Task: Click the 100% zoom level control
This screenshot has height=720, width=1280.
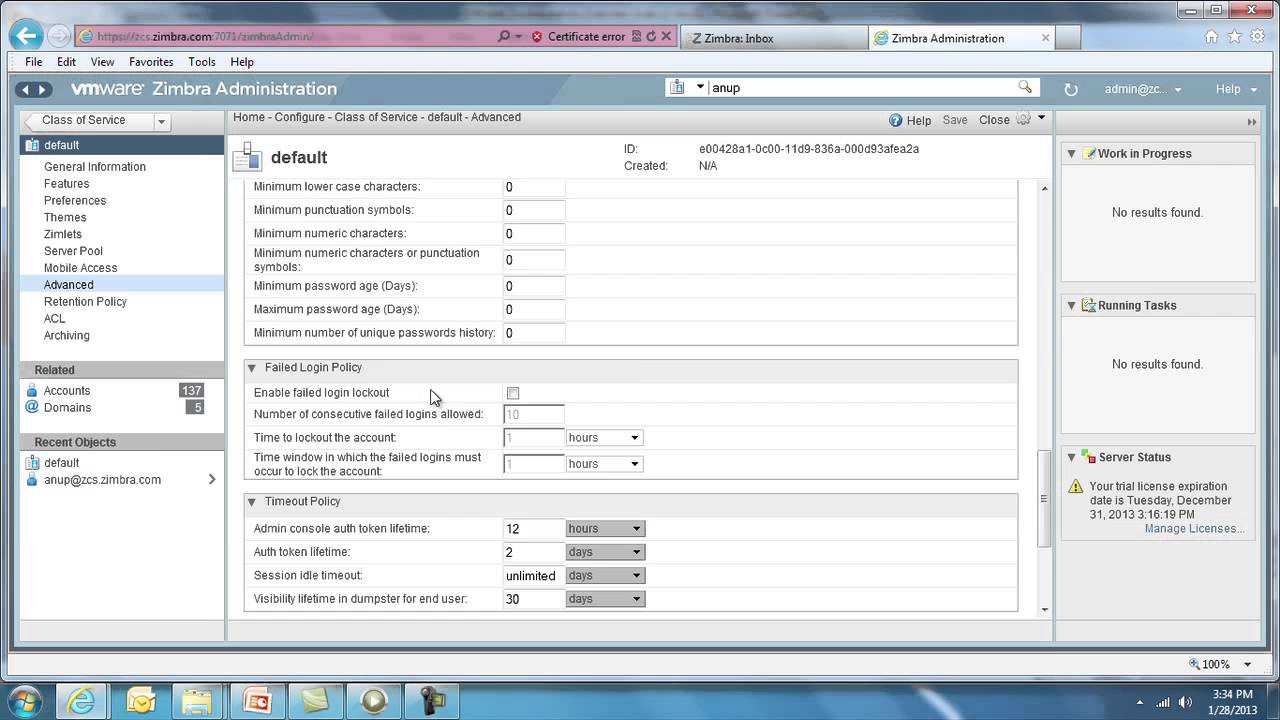Action: [1220, 664]
